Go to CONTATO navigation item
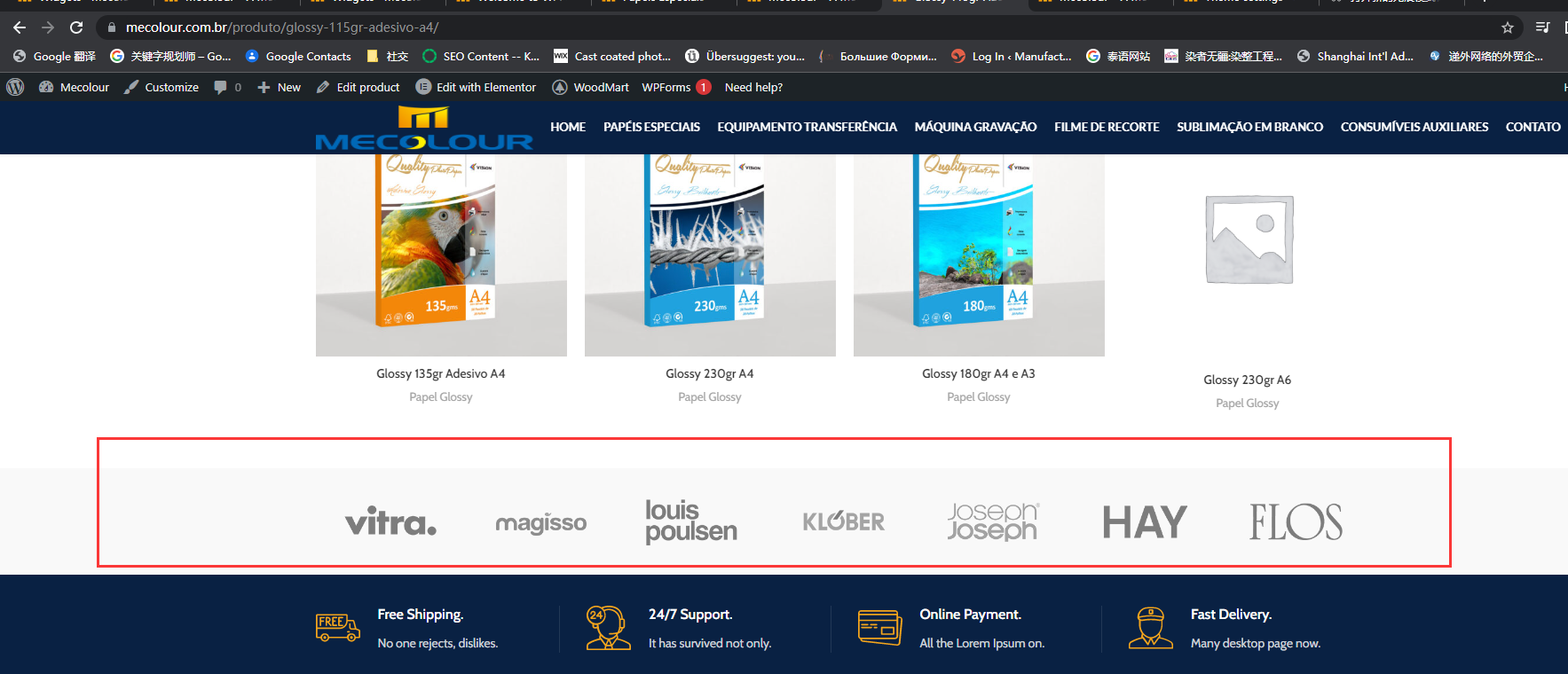This screenshot has width=1568, height=674. pos(1533,127)
